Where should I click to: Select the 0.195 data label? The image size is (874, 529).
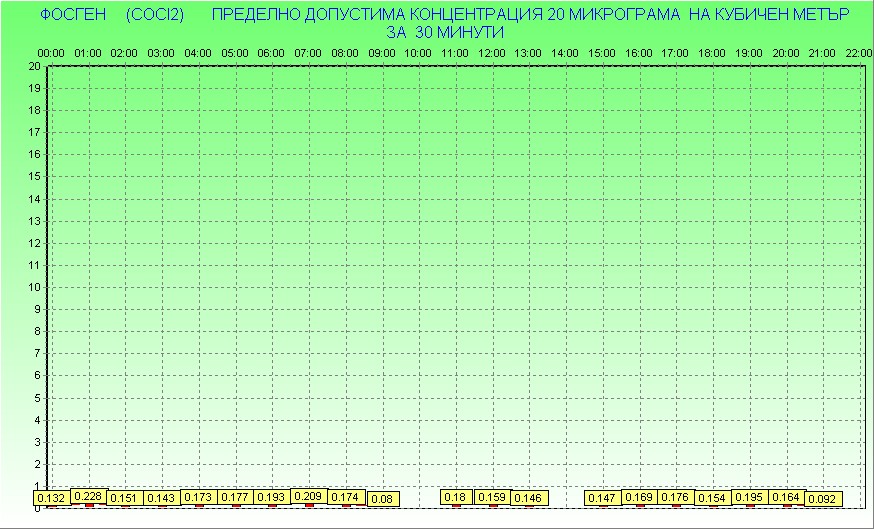pyautogui.click(x=750, y=497)
